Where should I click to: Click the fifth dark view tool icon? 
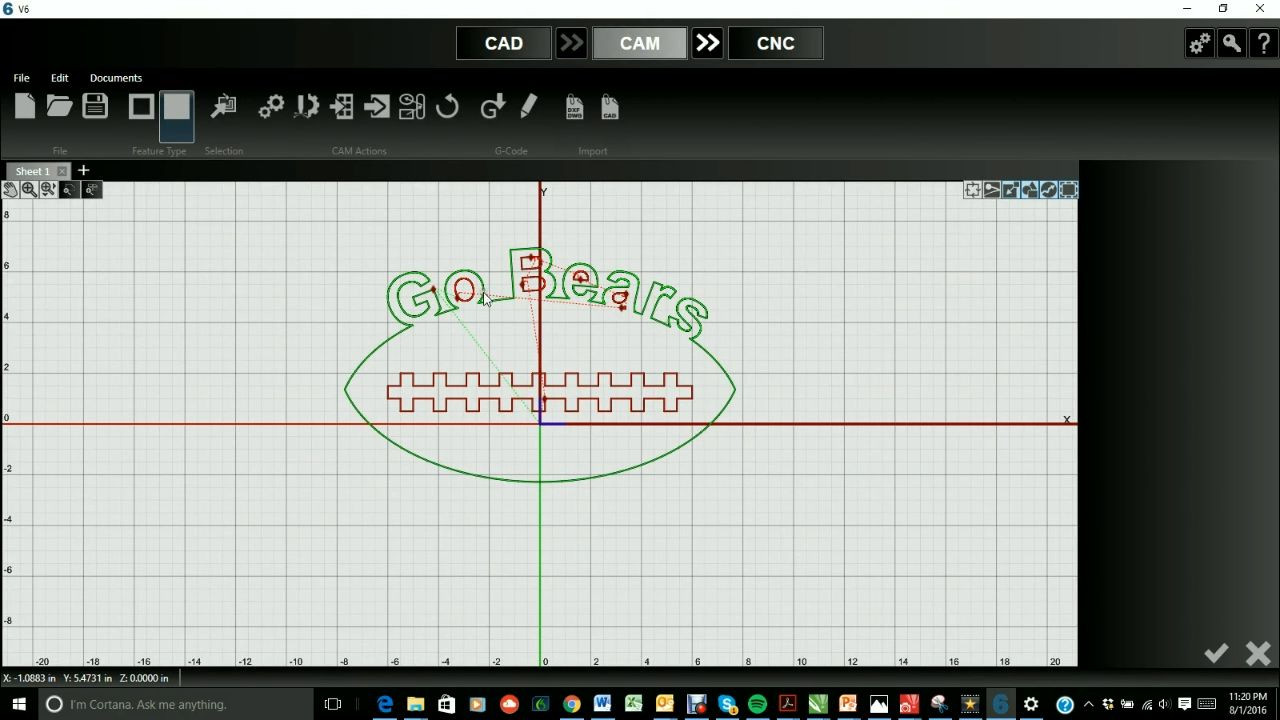92,190
